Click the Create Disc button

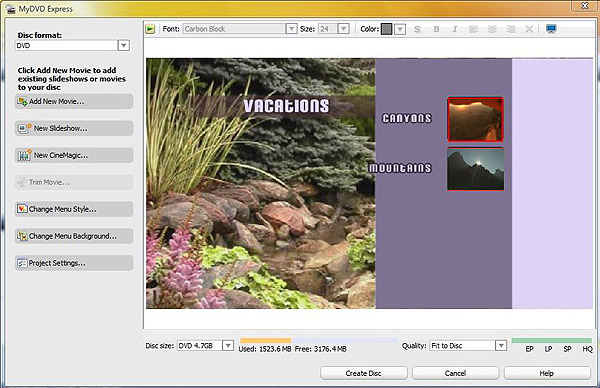click(x=364, y=373)
